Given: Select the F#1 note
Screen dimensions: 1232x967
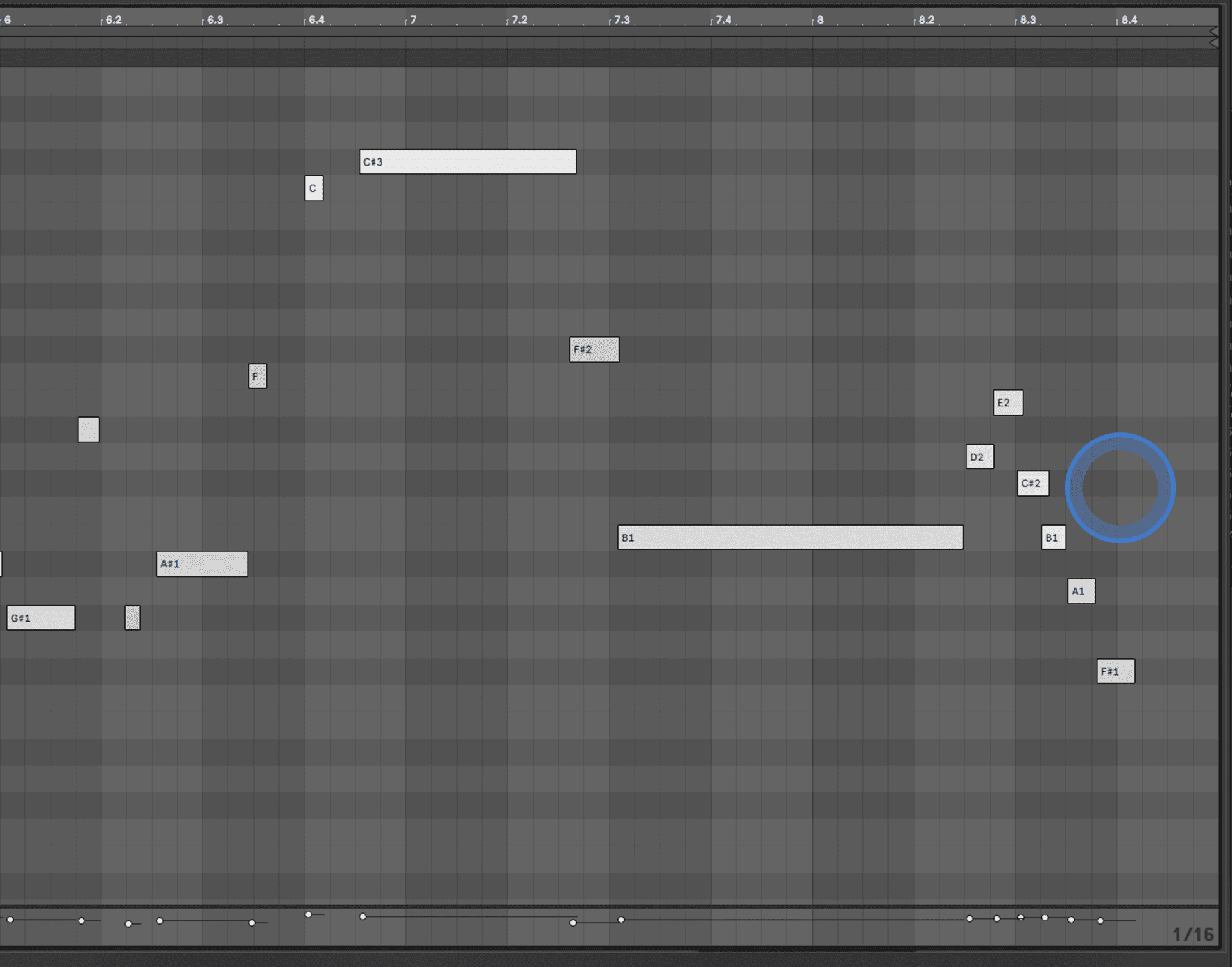Looking at the screenshot, I should 1116,672.
